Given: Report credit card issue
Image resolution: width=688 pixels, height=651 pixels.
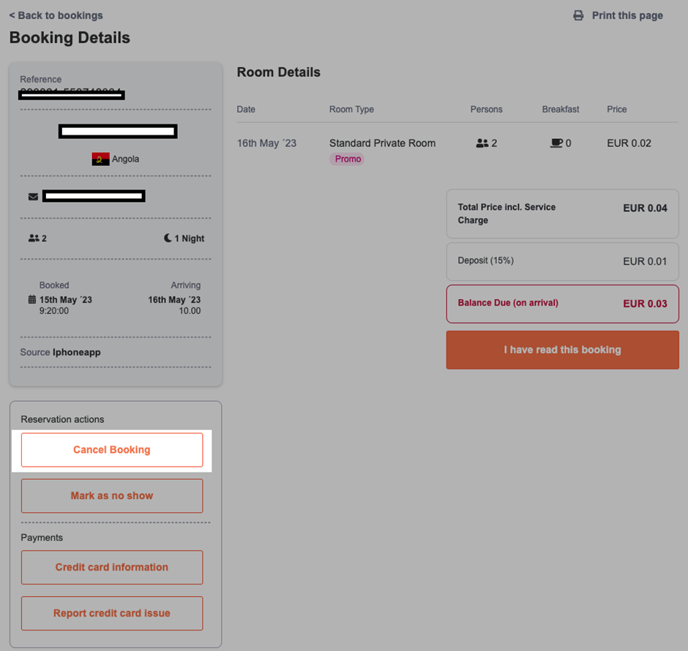Looking at the screenshot, I should (112, 613).
